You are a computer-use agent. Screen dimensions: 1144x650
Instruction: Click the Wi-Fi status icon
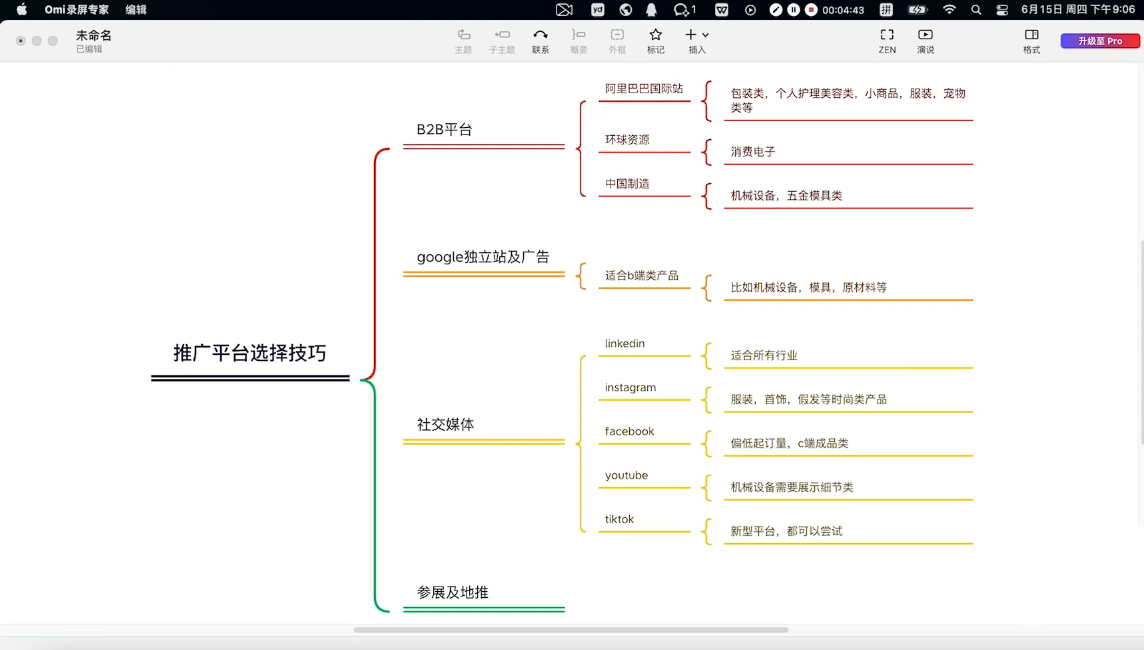pos(949,10)
